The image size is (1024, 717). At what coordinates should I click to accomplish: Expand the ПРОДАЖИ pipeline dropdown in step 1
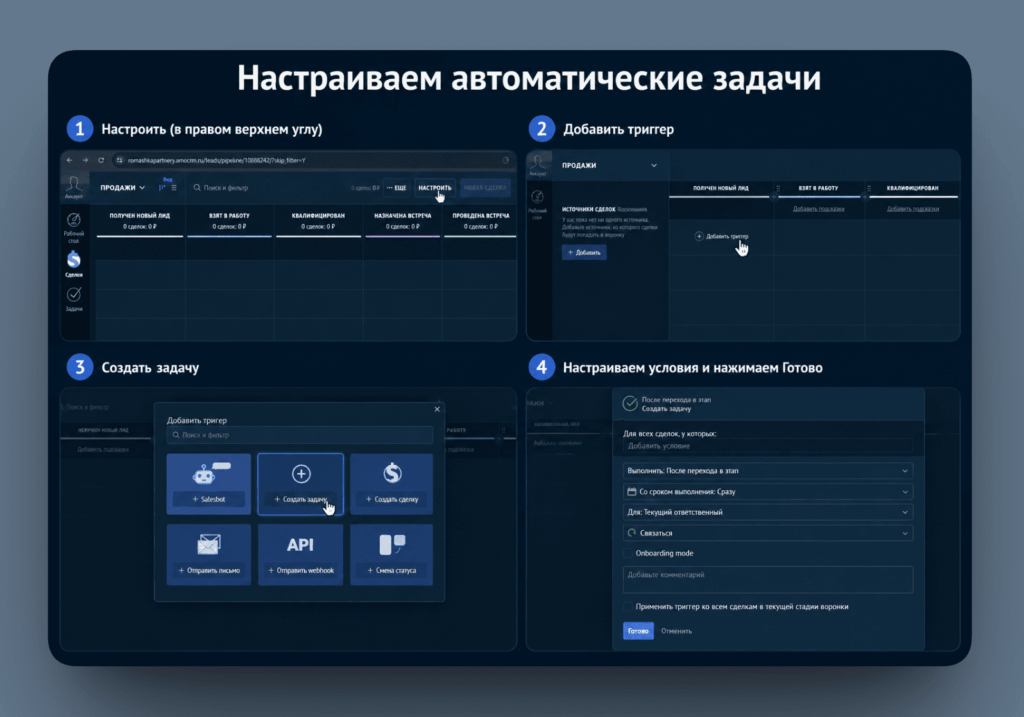[122, 187]
